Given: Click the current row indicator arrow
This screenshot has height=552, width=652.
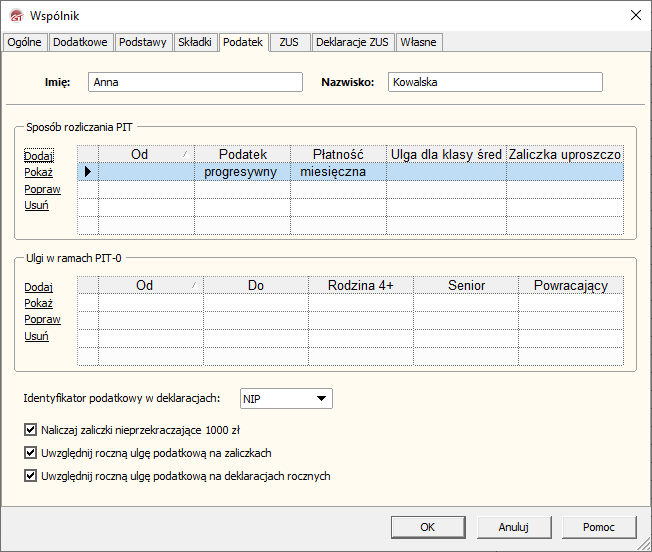Looking at the screenshot, I should pyautogui.click(x=88, y=172).
